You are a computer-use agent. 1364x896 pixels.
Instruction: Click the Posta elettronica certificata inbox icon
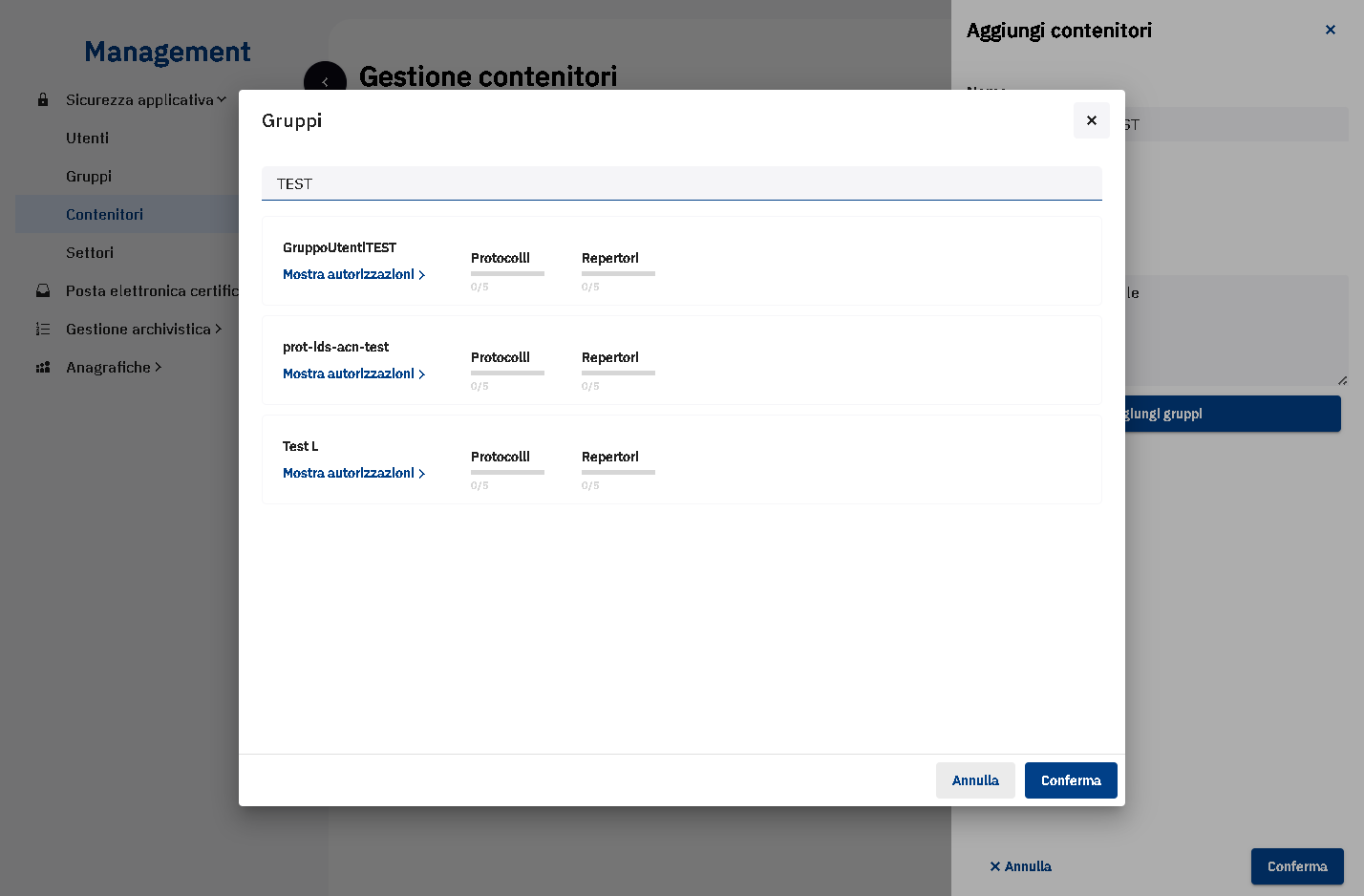click(x=43, y=290)
